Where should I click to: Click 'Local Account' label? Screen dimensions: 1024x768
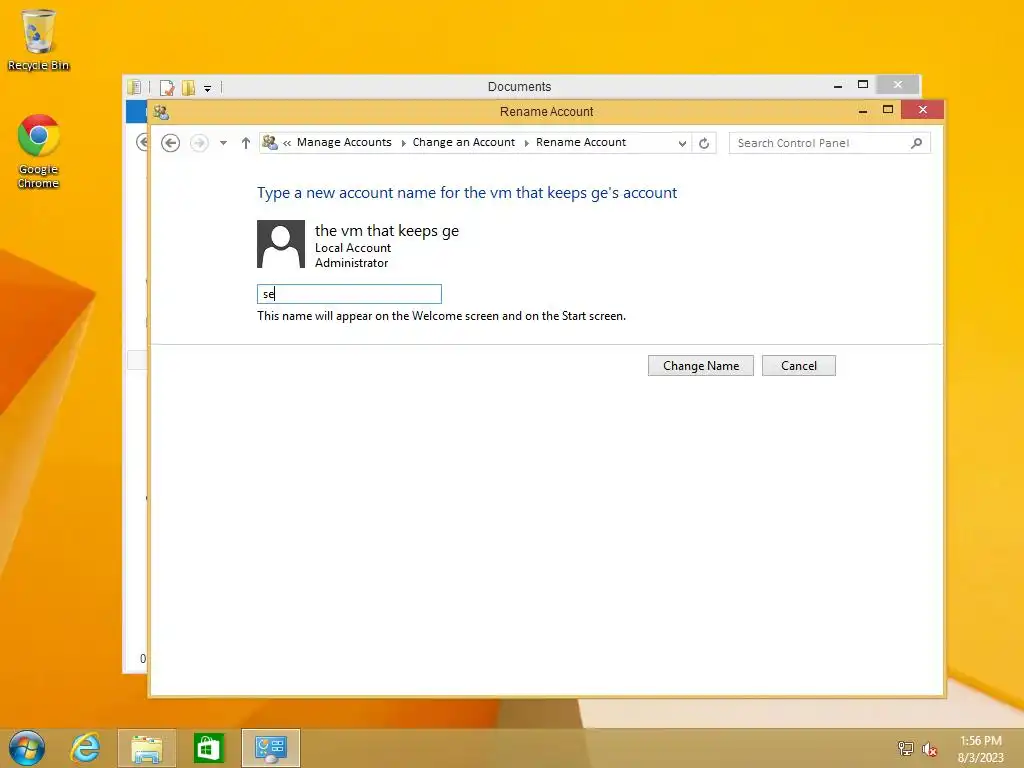(x=353, y=248)
